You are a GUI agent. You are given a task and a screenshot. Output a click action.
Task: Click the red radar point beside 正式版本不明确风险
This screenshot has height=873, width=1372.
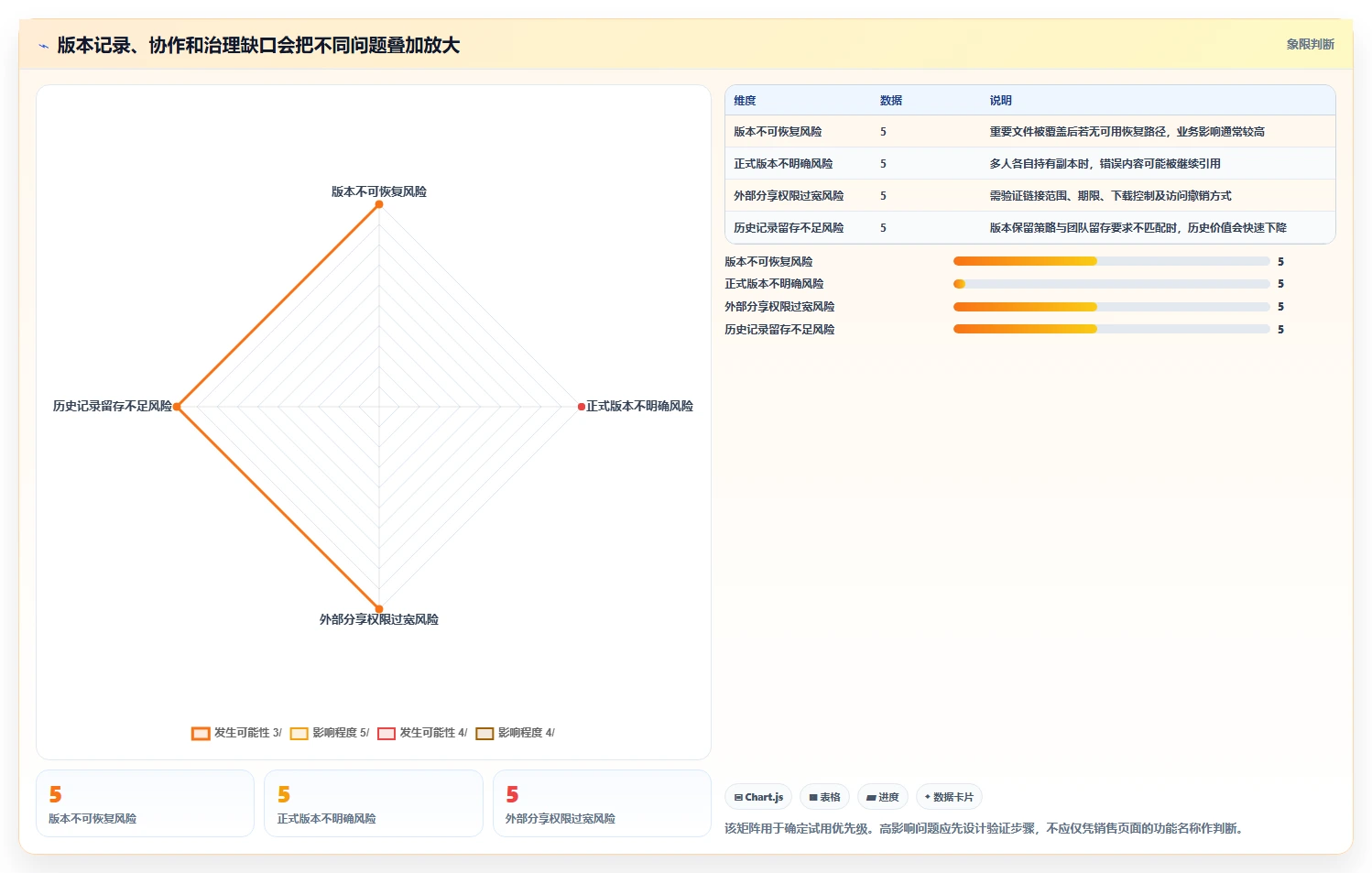pos(581,407)
